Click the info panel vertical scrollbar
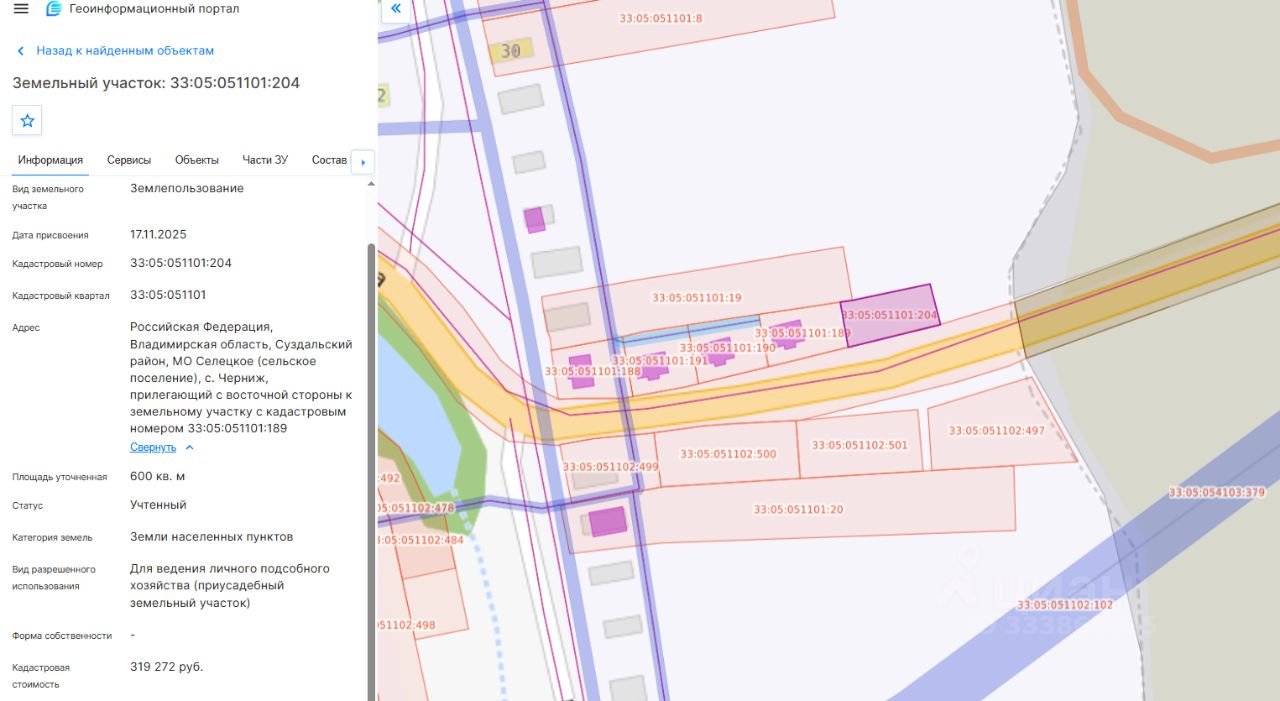 click(x=372, y=470)
